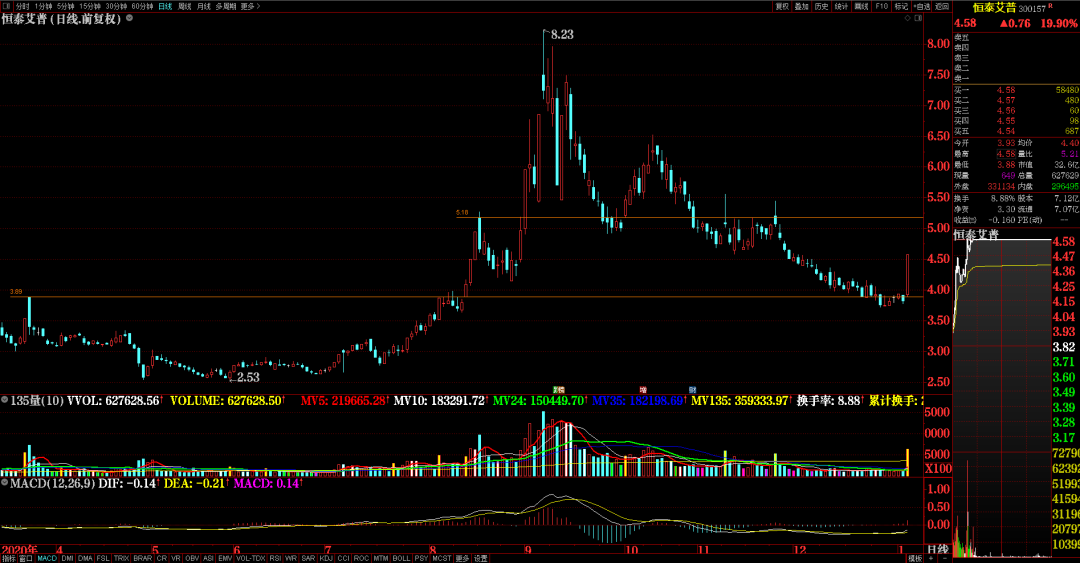Screen dimensions: 1080x563
Task: Select the 15分钟 period
Action: 90,6
